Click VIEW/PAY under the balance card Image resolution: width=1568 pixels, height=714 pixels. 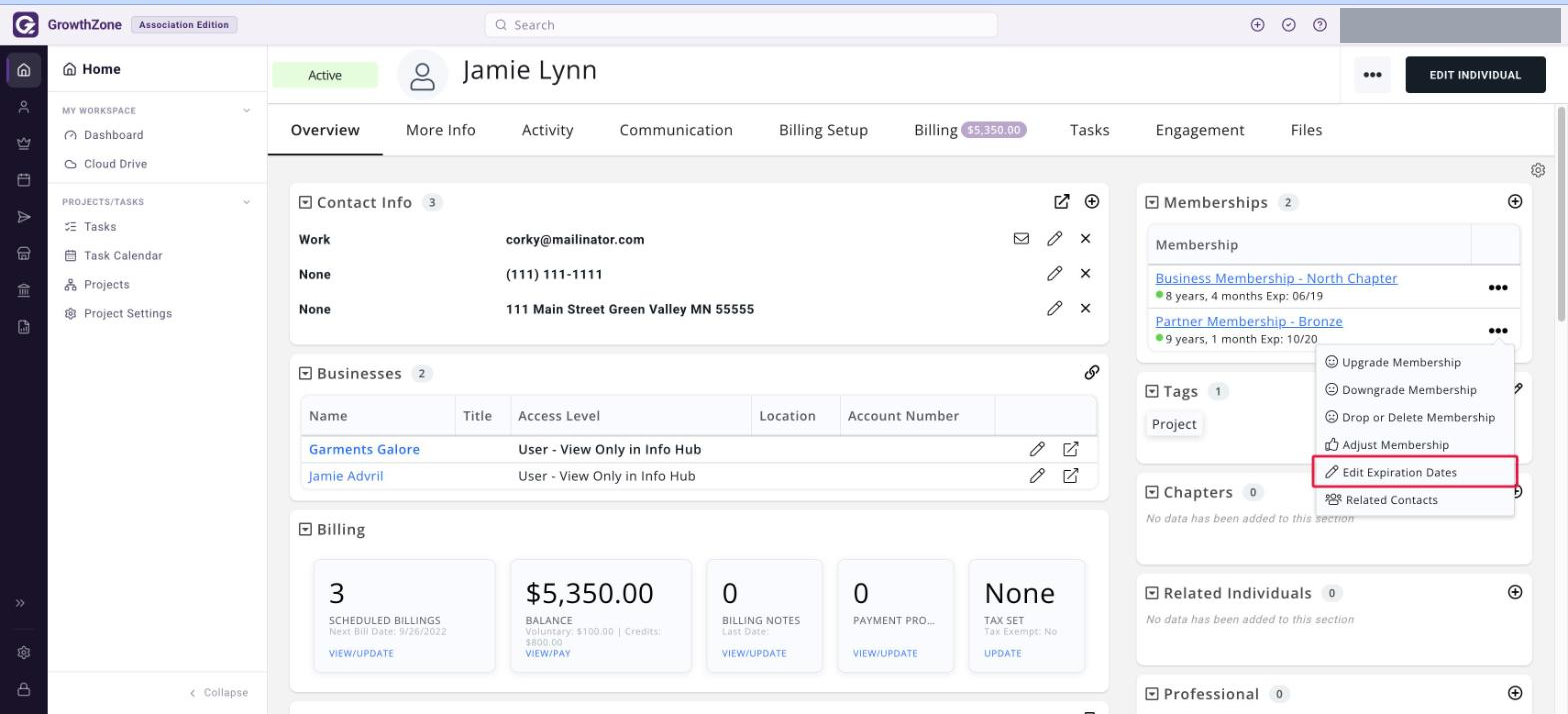548,653
